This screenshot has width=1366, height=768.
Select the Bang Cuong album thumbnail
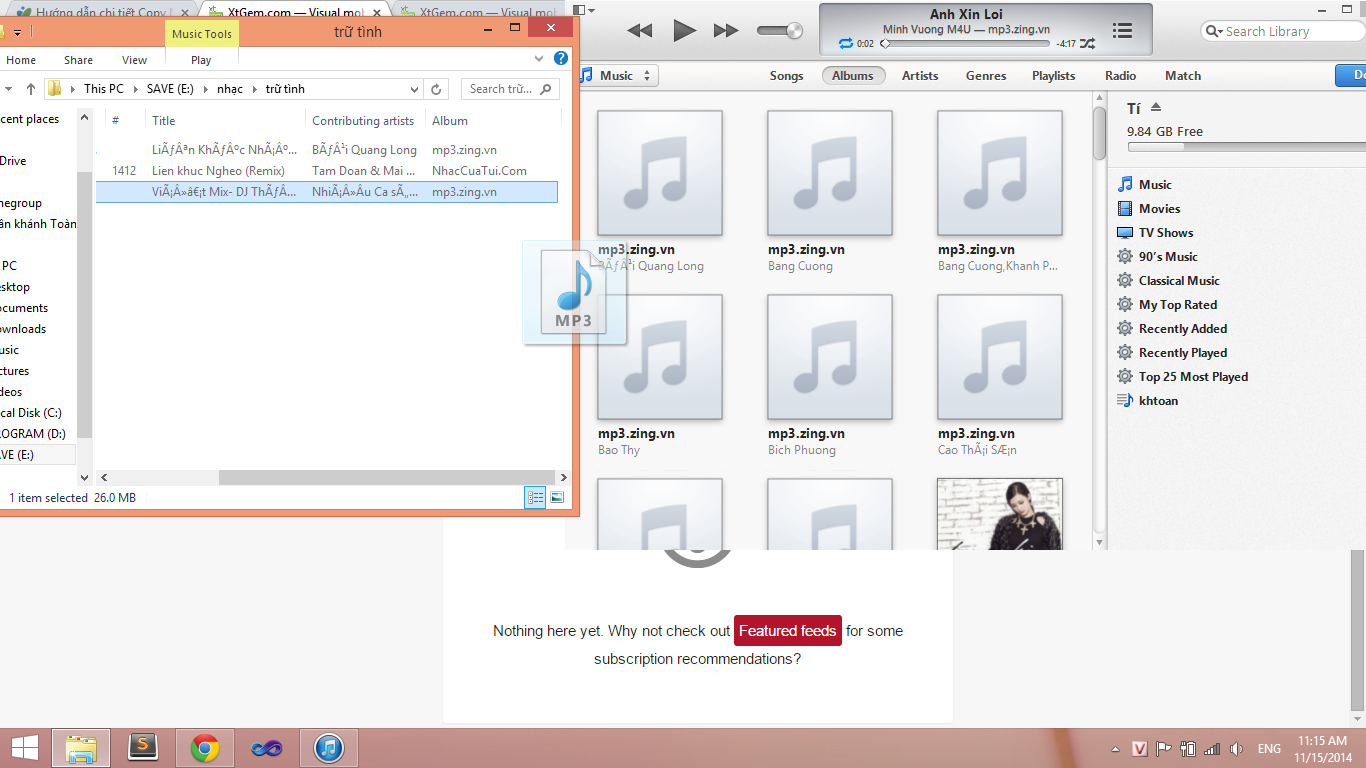830,172
